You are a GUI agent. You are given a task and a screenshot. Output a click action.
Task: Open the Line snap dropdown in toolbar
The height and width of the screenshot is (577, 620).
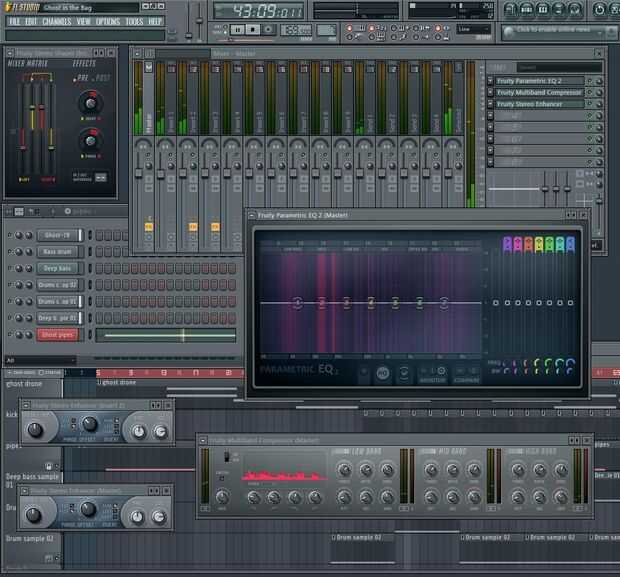(x=474, y=29)
